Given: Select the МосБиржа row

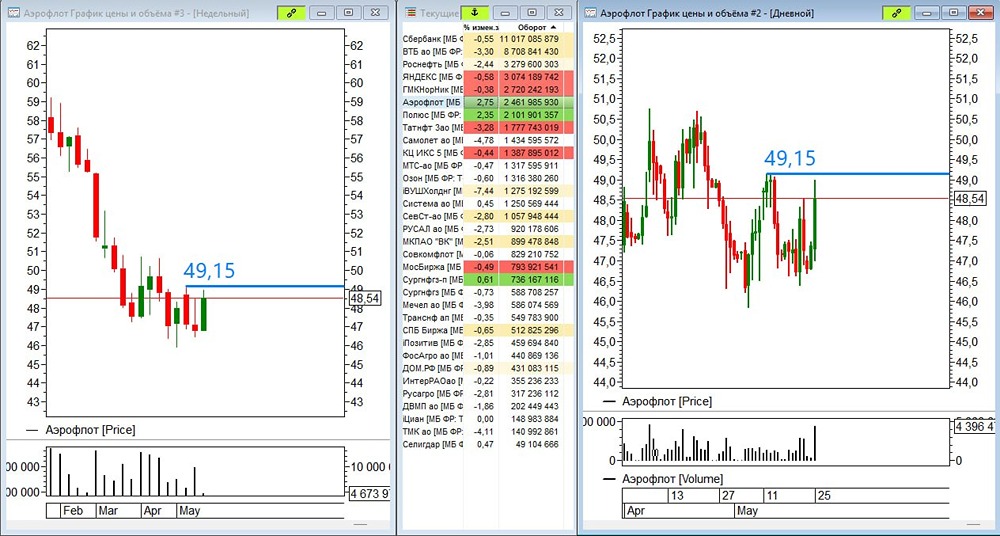Looking at the screenshot, I should point(486,267).
